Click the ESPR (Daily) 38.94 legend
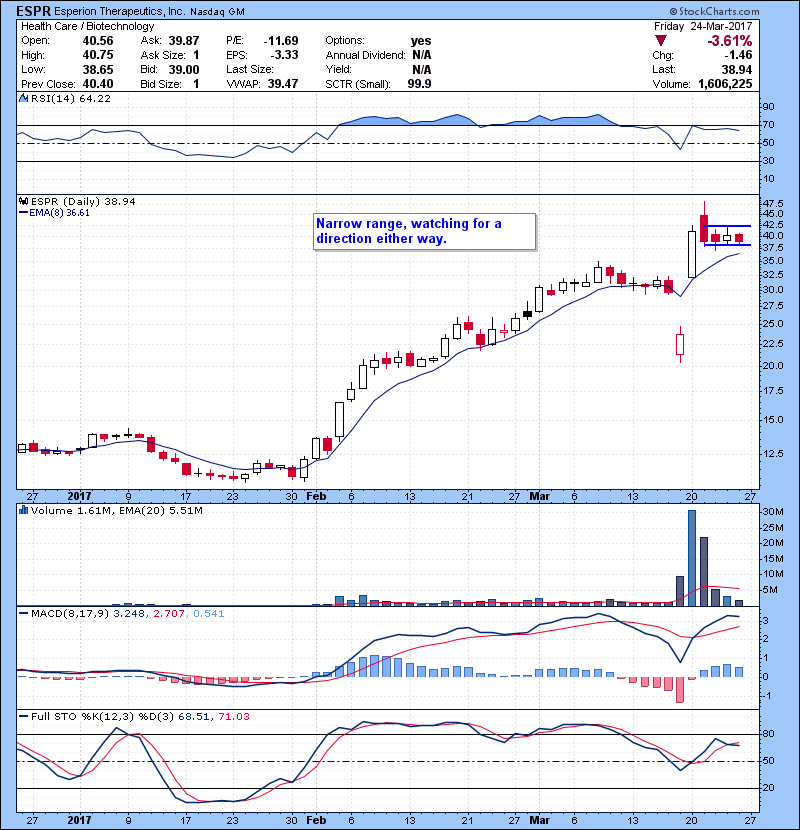This screenshot has width=800, height=830. 83,201
